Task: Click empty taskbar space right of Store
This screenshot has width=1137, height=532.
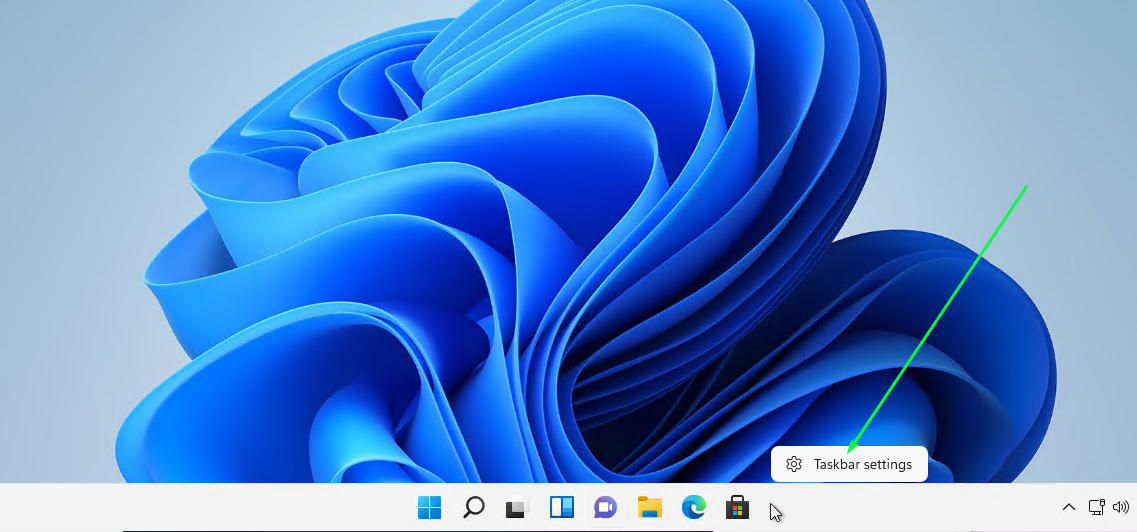Action: tap(900, 508)
